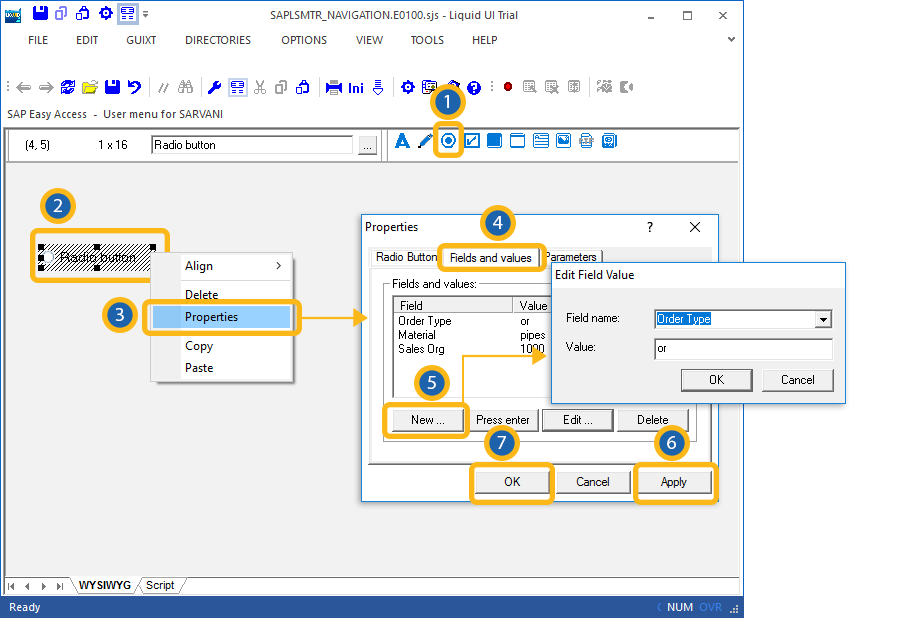This screenshot has height=618, width=900.
Task: Click the Print icon in toolbar
Action: coord(334,87)
